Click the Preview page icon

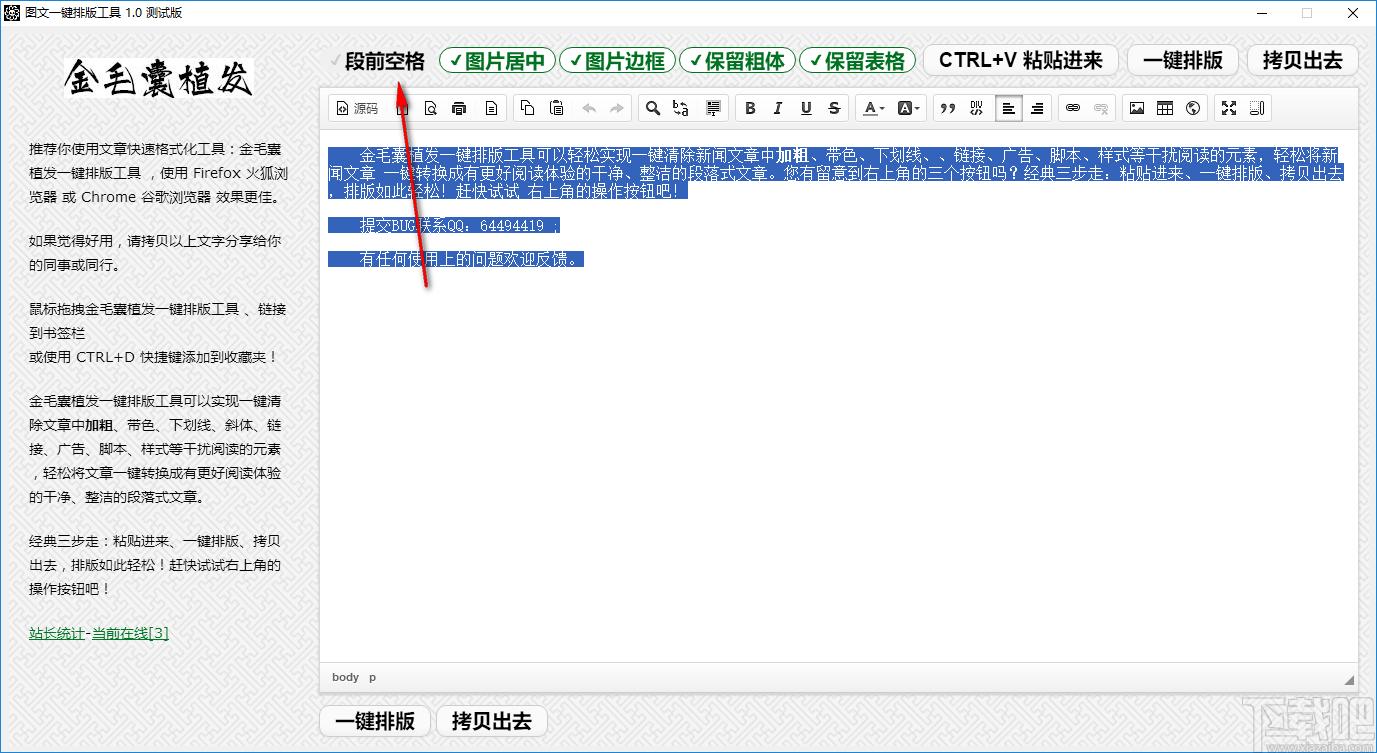point(431,108)
